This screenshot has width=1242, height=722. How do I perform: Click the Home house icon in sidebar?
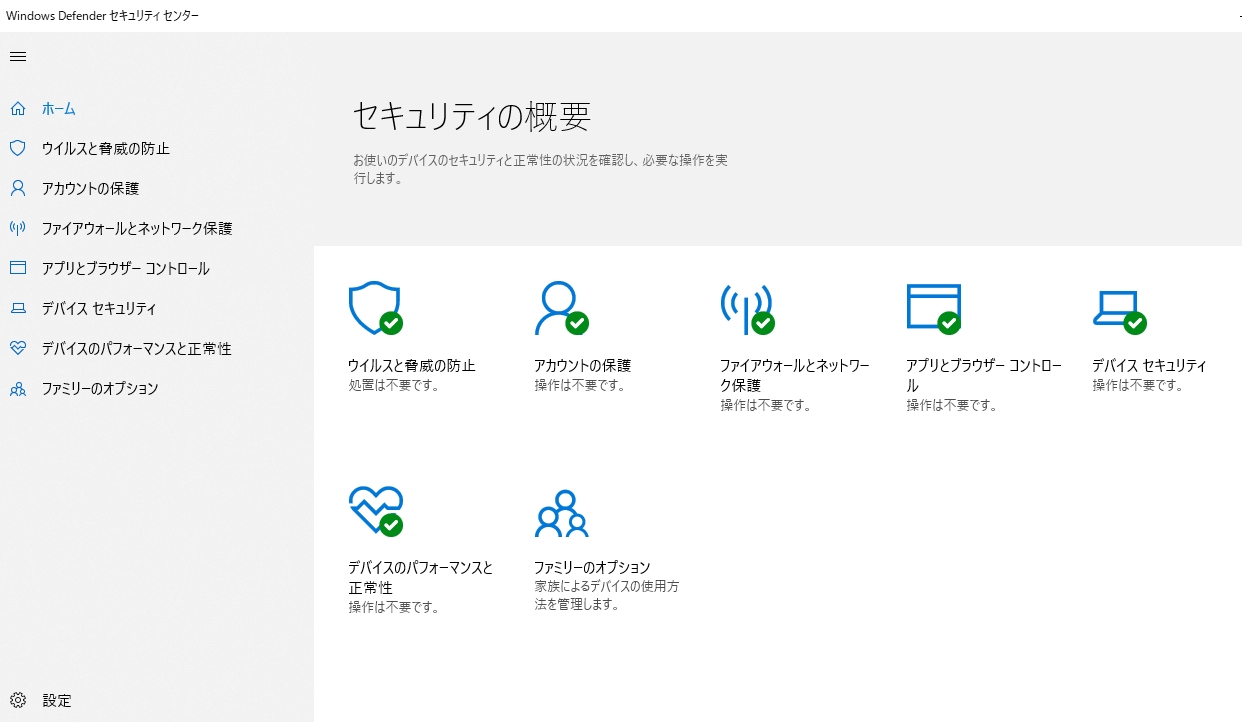[17, 108]
